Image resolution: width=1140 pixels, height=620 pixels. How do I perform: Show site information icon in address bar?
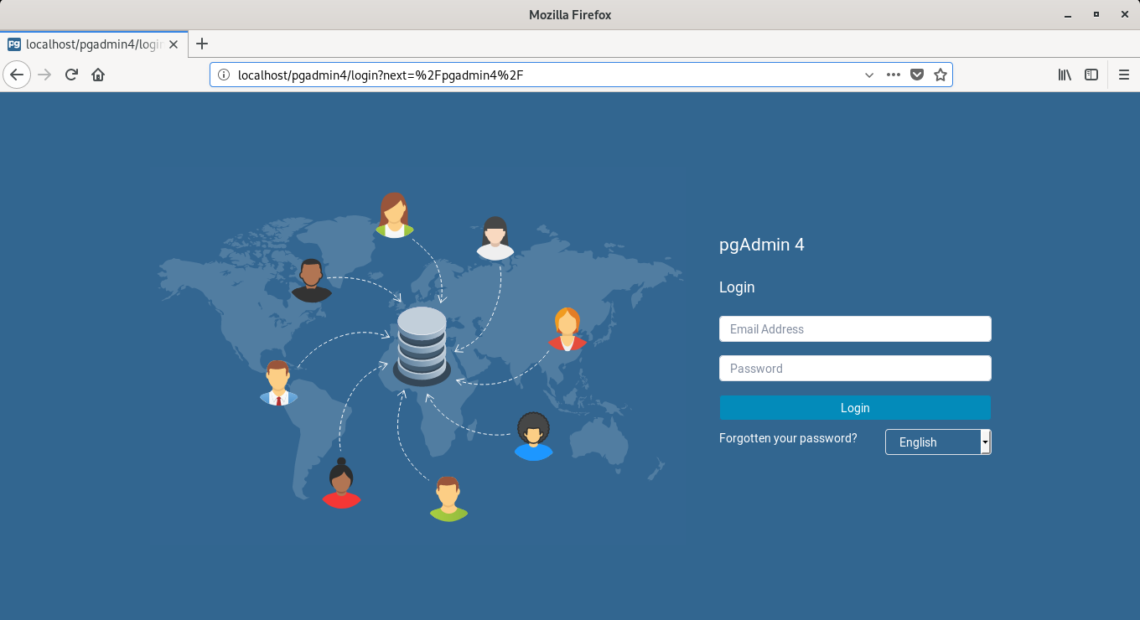tap(224, 75)
